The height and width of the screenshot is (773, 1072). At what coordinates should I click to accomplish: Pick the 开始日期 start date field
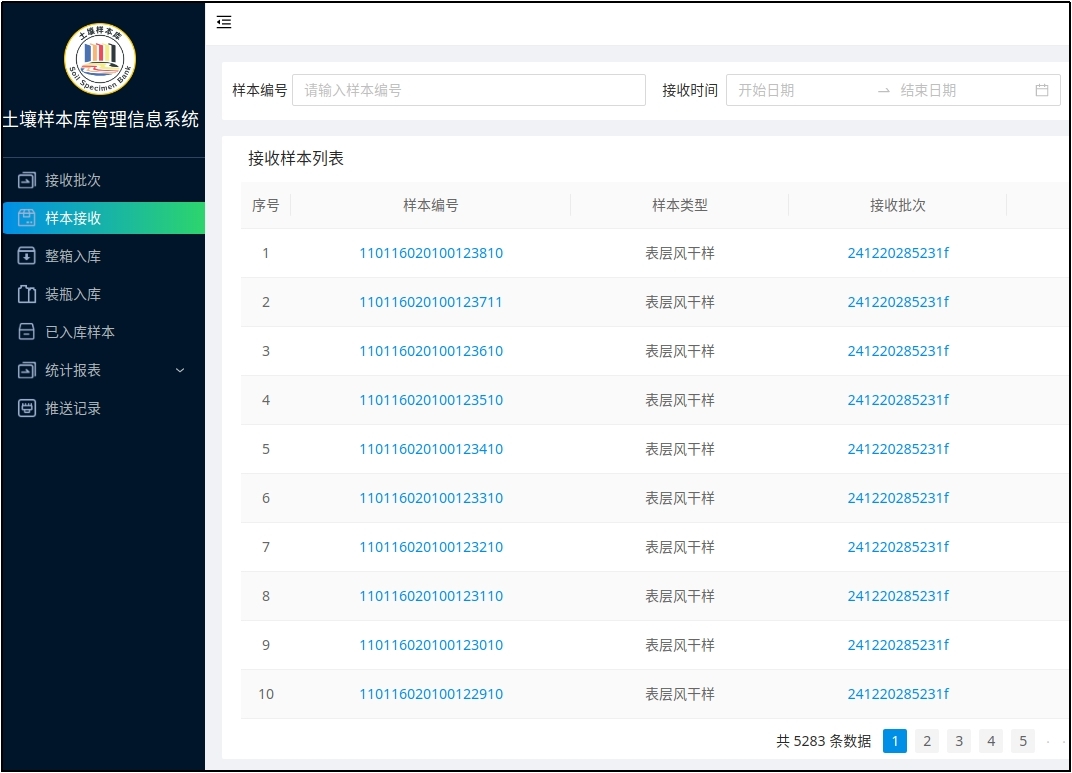point(800,90)
